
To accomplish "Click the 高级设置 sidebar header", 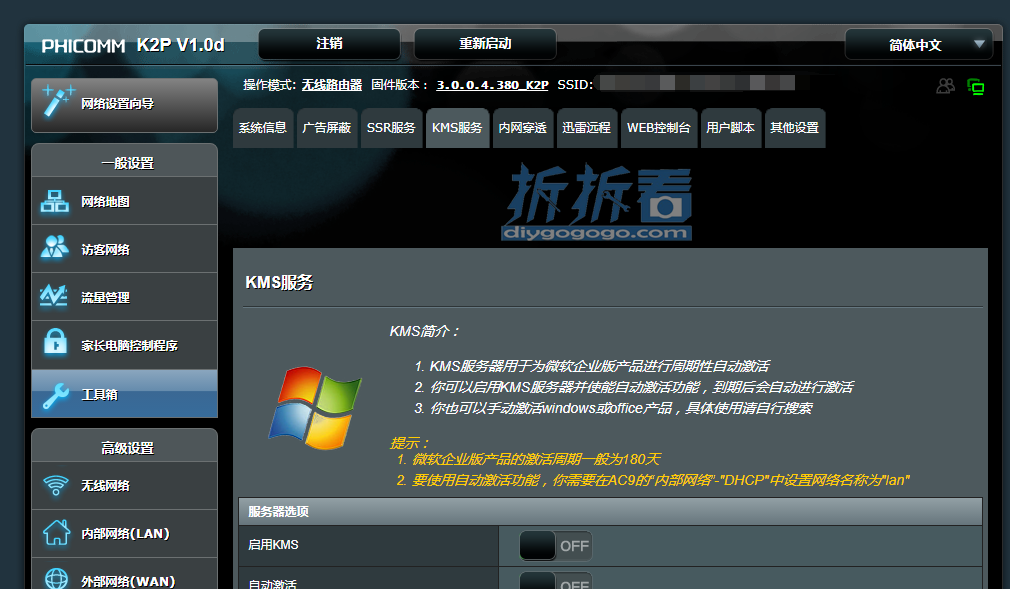I will (x=128, y=448).
